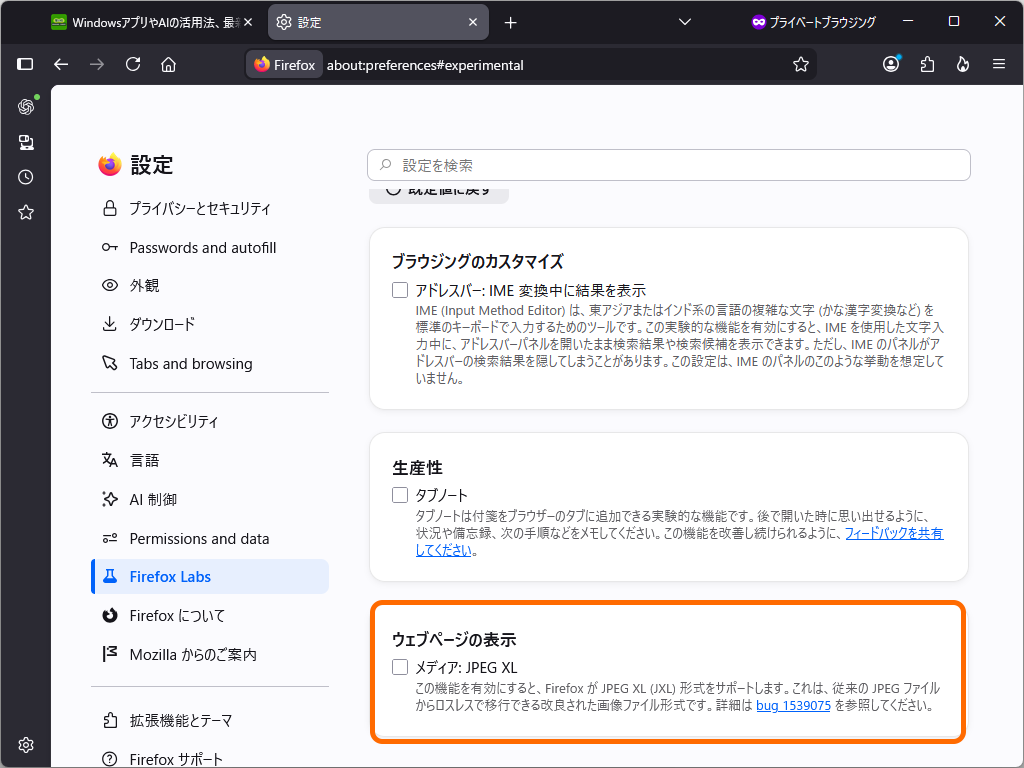Click the flame forget button

point(963,64)
